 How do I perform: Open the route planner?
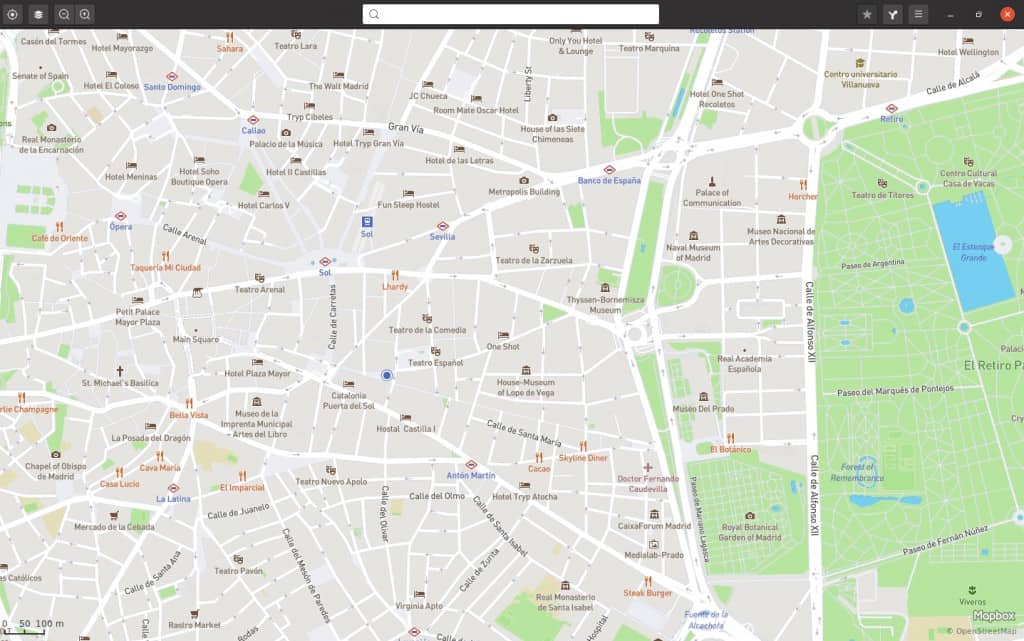tap(893, 14)
